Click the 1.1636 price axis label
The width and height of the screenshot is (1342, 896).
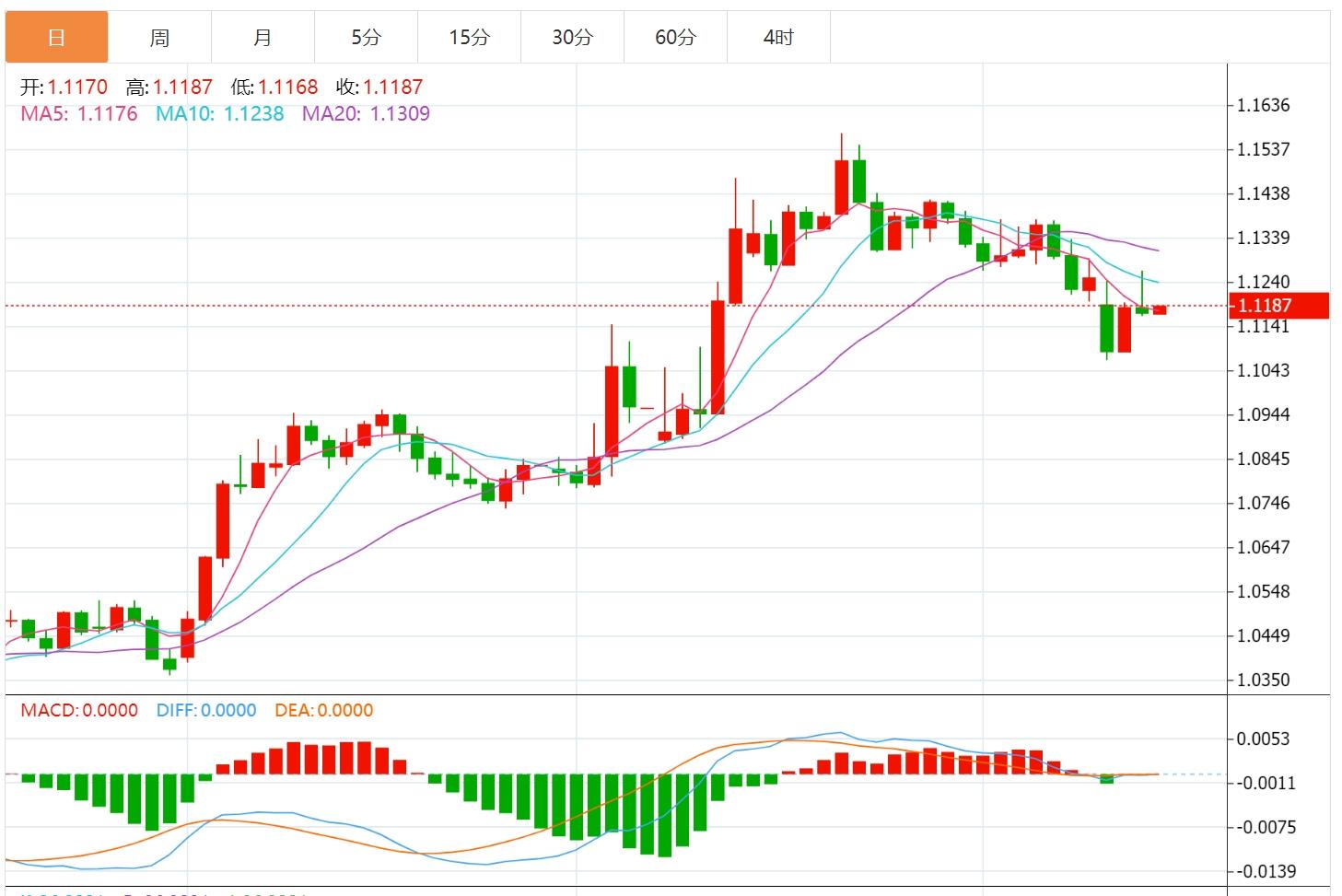tap(1263, 105)
